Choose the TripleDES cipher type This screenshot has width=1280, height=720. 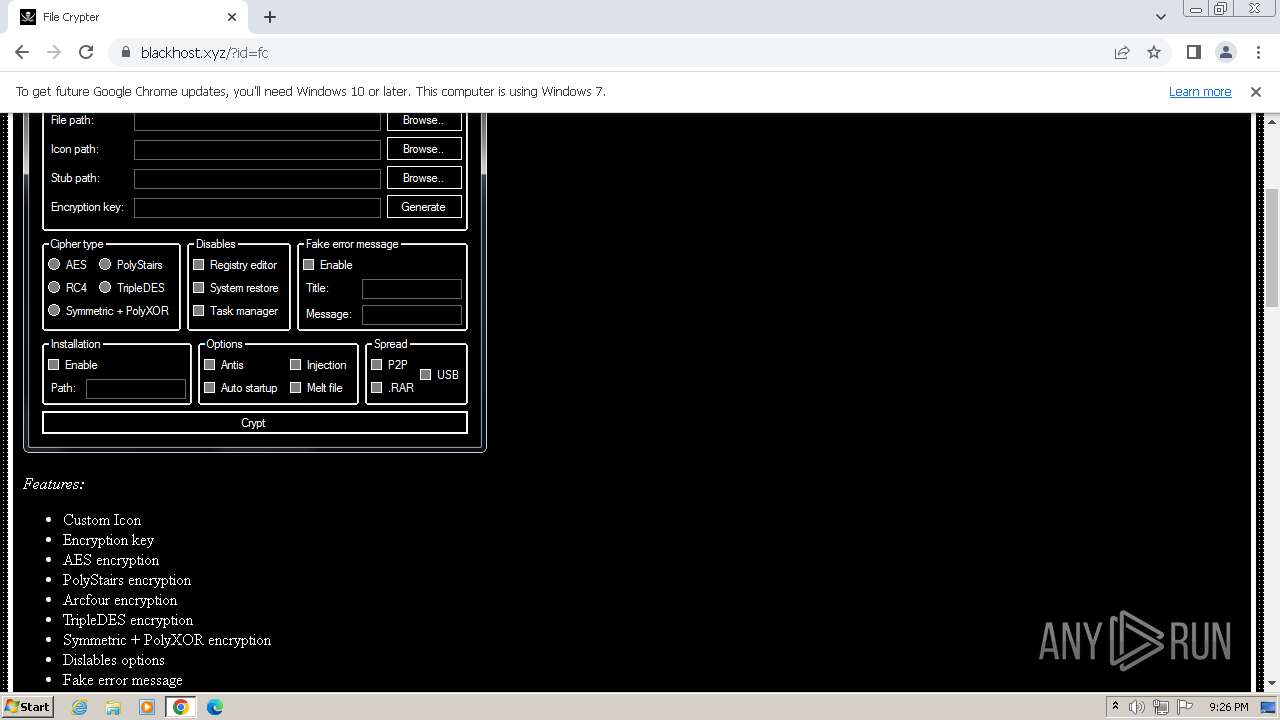(x=105, y=288)
